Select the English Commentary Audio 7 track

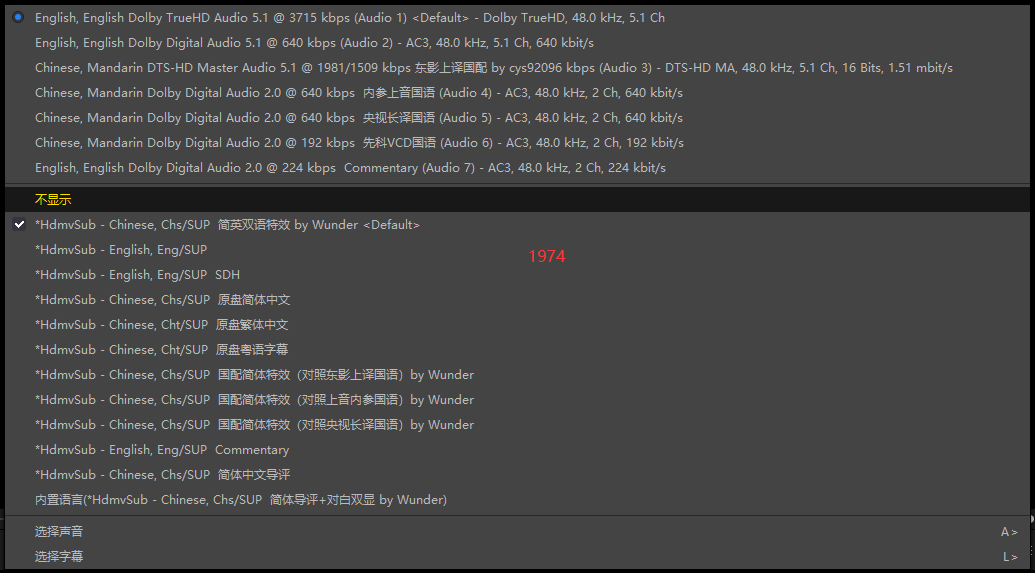350,168
